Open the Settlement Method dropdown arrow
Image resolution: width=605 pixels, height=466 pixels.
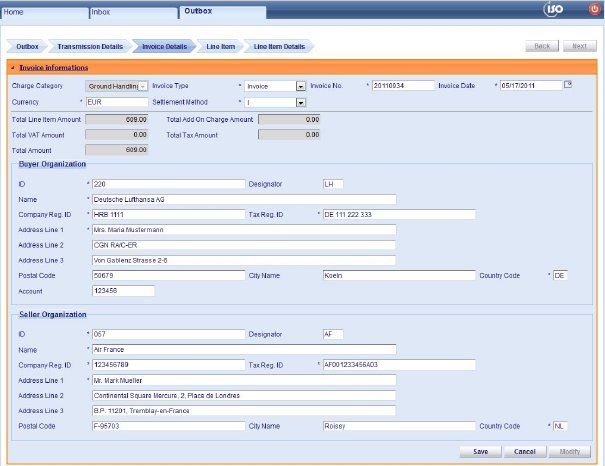click(301, 103)
